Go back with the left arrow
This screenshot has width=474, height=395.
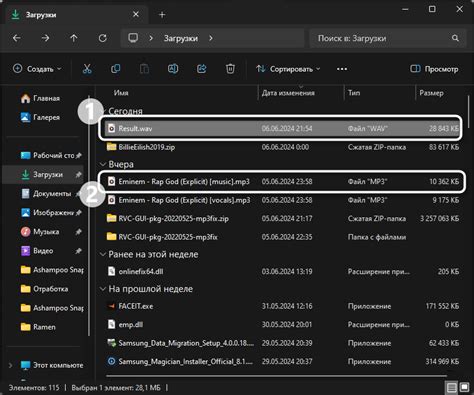pyautogui.click(x=17, y=38)
